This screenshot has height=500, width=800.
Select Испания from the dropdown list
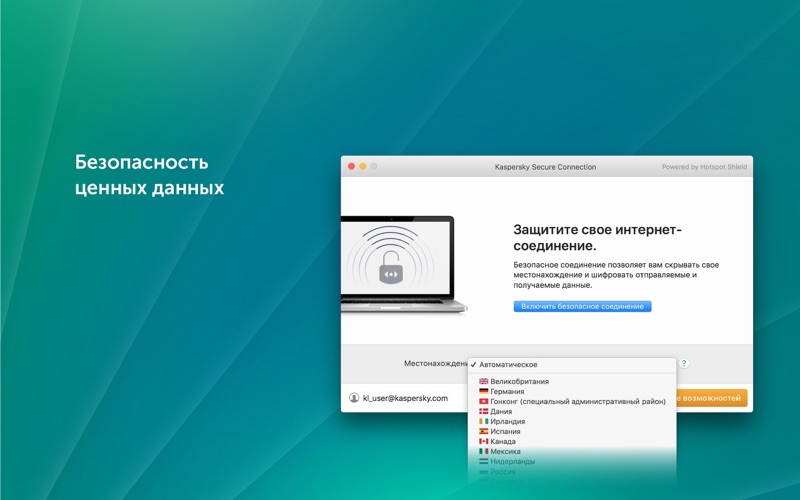tap(572, 431)
